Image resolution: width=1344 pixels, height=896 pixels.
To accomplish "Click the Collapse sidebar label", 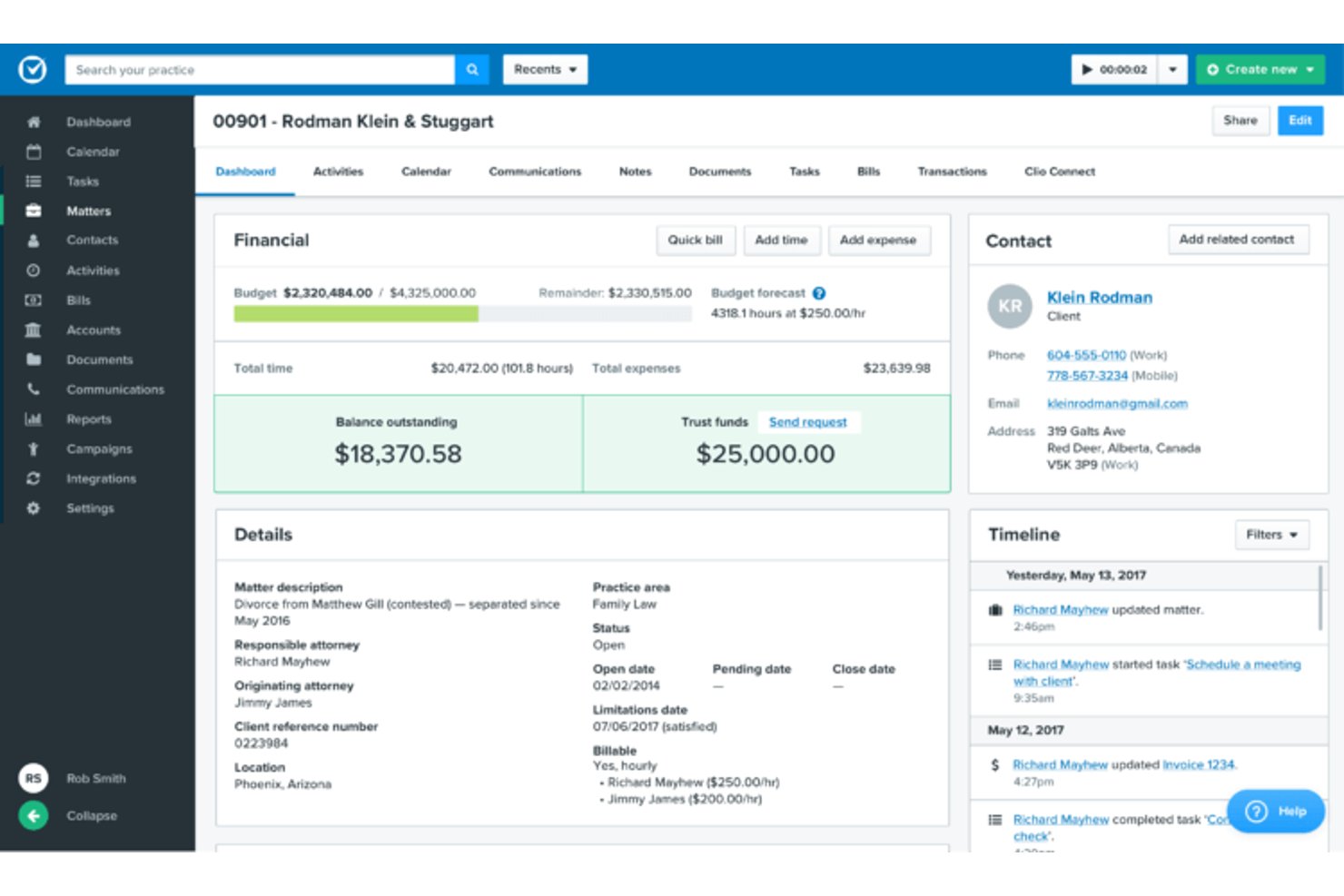I will click(92, 816).
